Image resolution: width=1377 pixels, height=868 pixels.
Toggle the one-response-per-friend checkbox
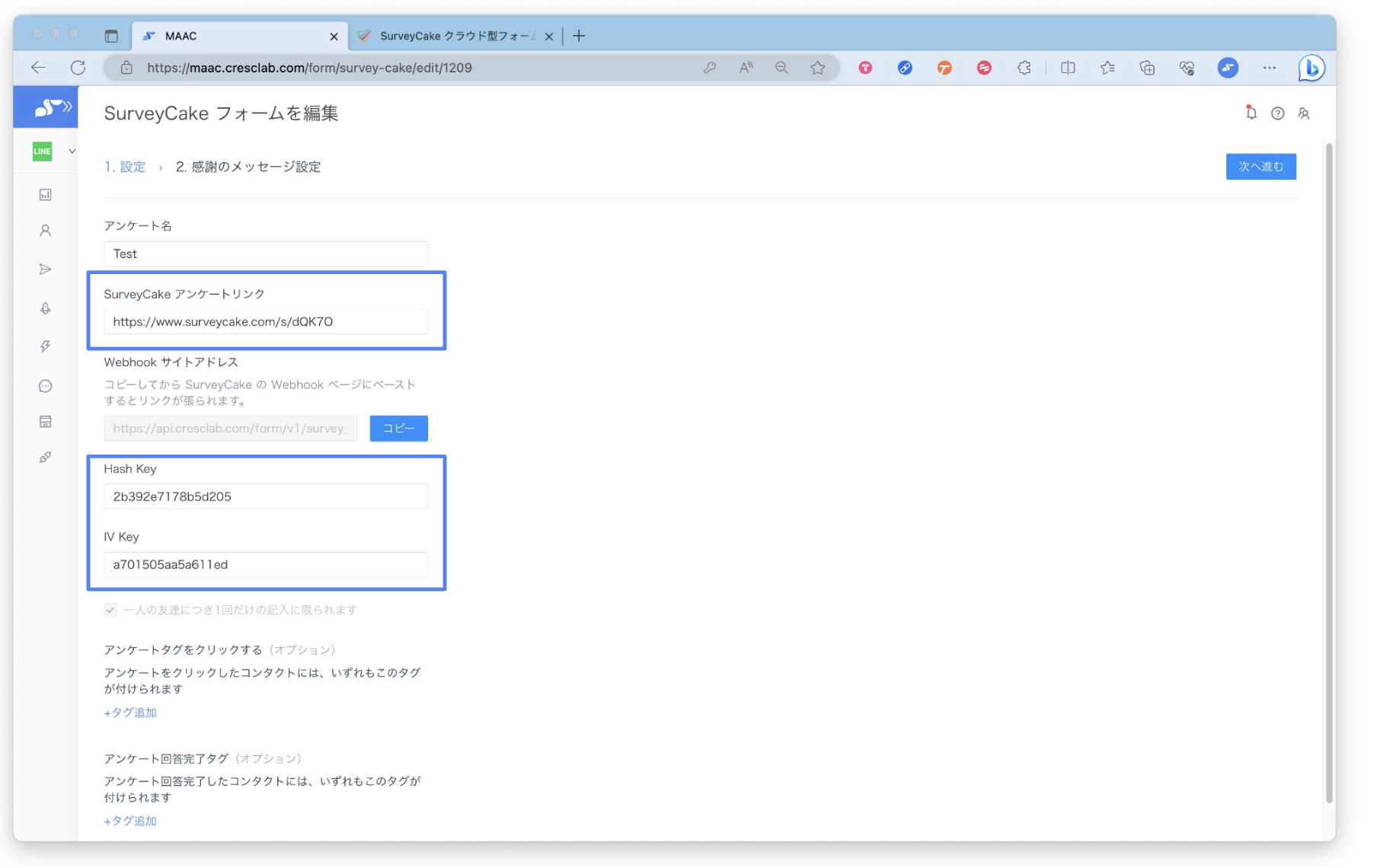coord(110,610)
